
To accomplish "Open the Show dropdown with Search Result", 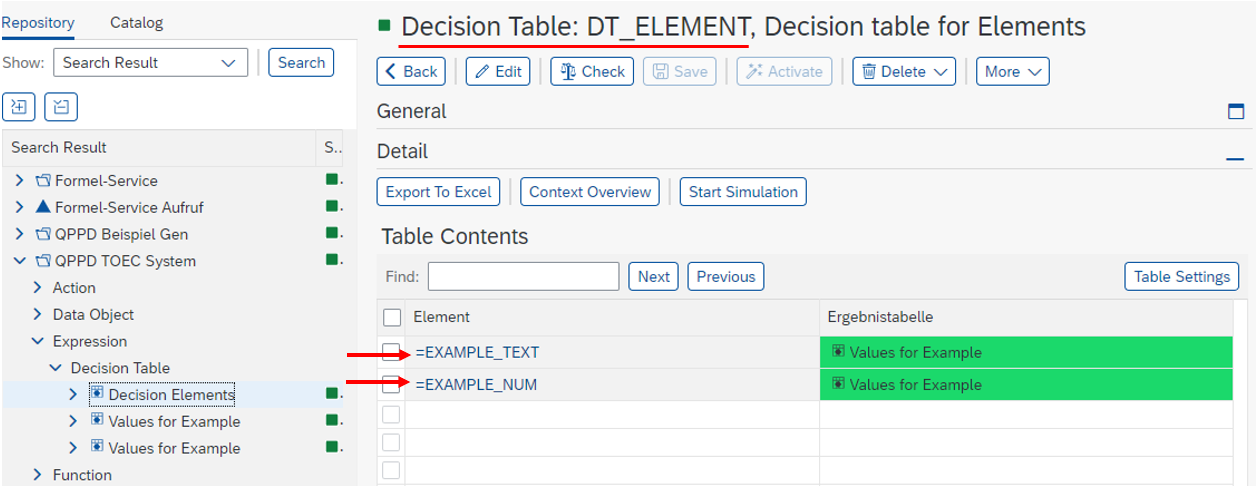I will 150,62.
